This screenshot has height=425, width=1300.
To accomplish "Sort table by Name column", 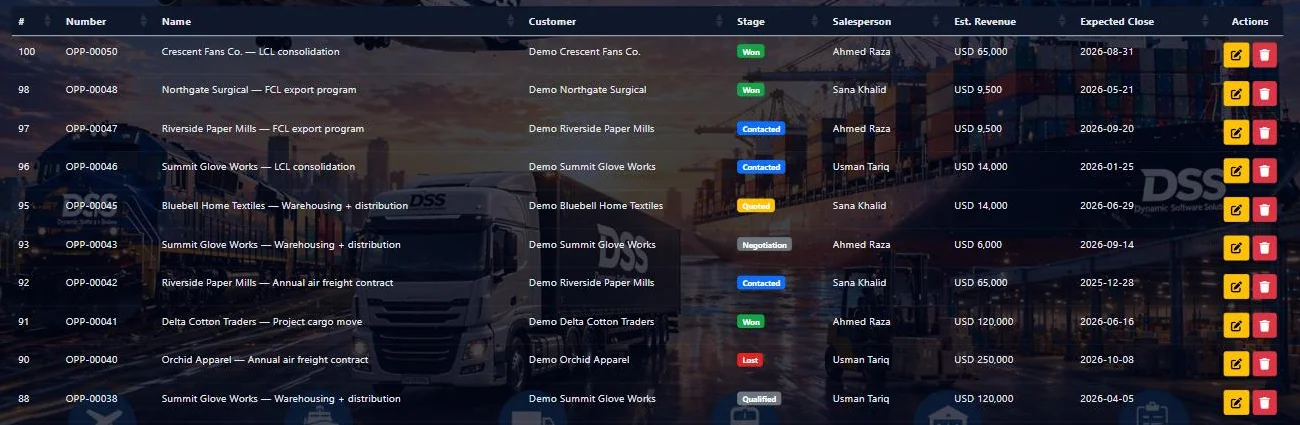I will 339,21.
